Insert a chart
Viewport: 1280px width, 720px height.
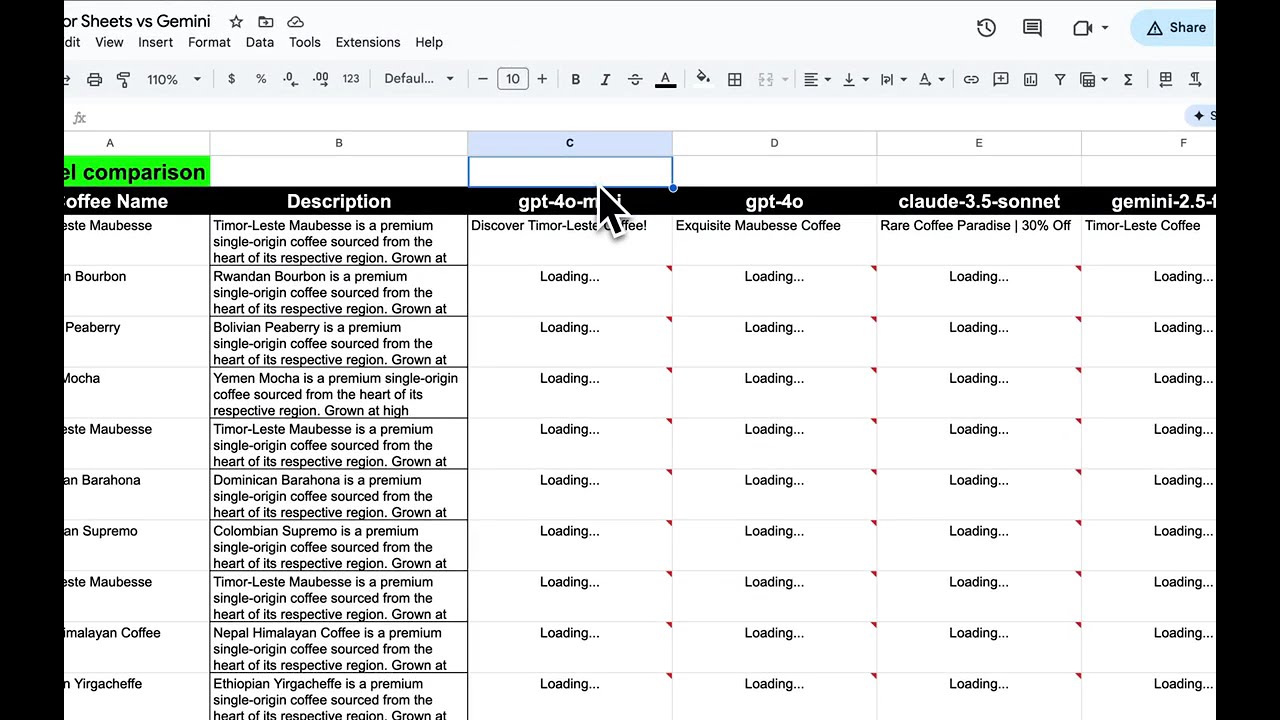pos(1030,79)
